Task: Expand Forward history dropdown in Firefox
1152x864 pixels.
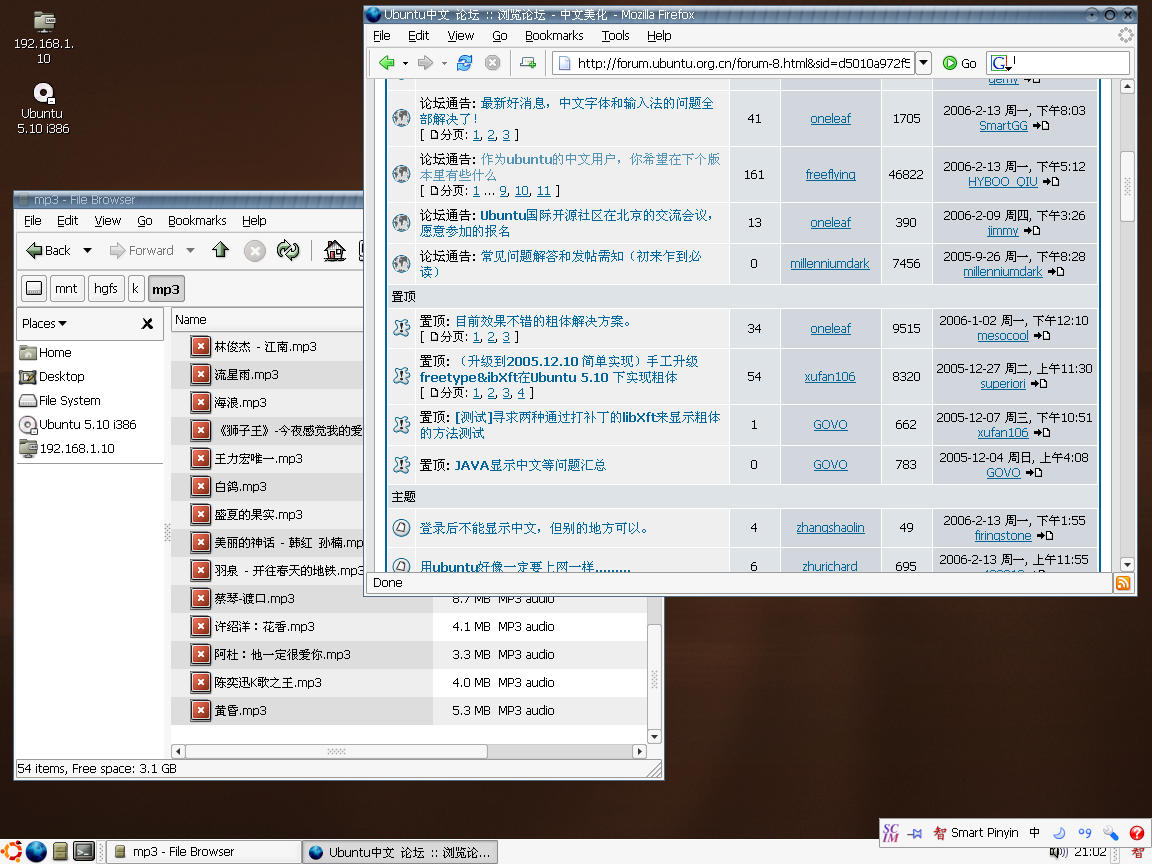Action: (444, 63)
